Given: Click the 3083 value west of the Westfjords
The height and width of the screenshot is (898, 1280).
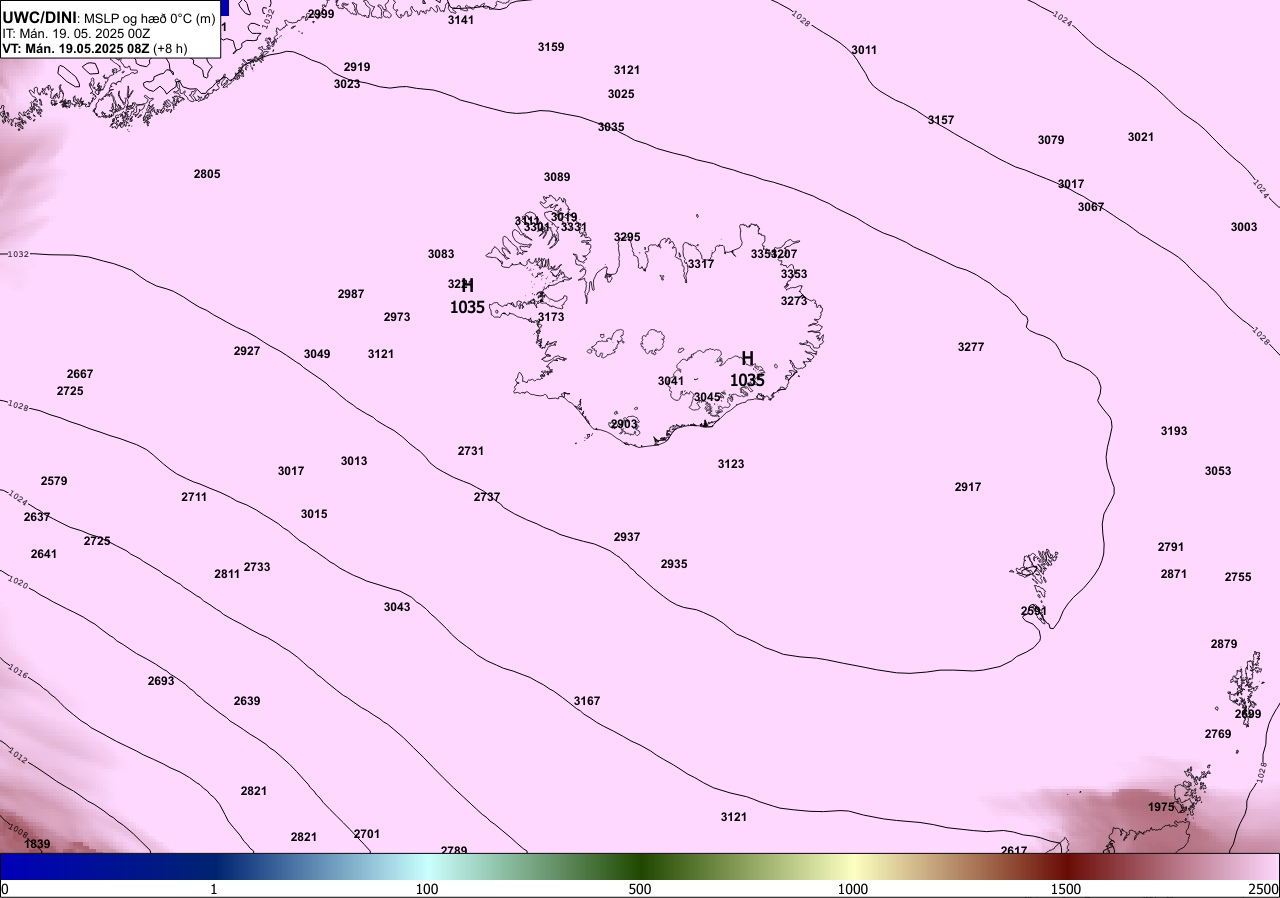Looking at the screenshot, I should [441, 254].
